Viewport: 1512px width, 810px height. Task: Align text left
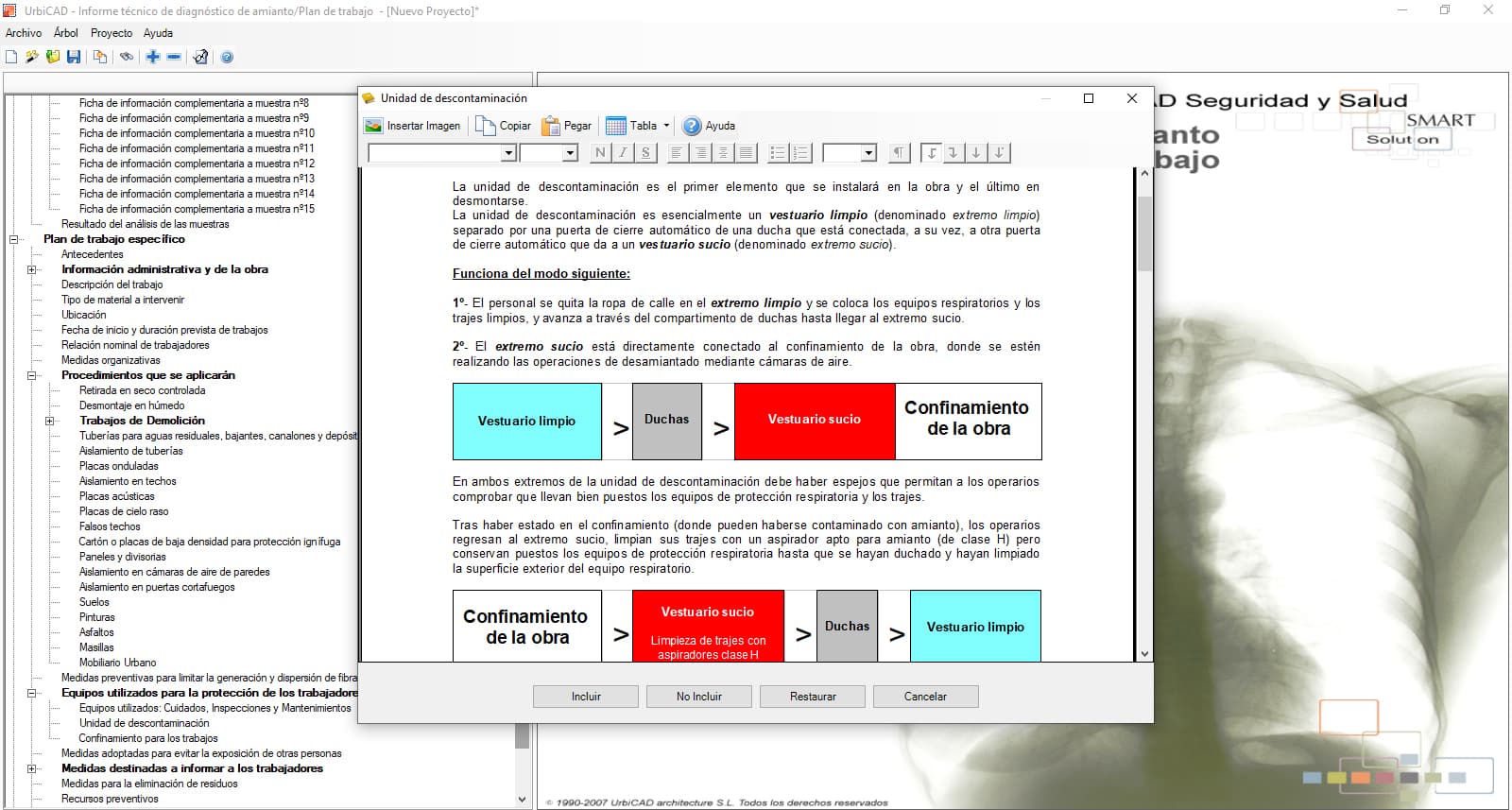[678, 153]
